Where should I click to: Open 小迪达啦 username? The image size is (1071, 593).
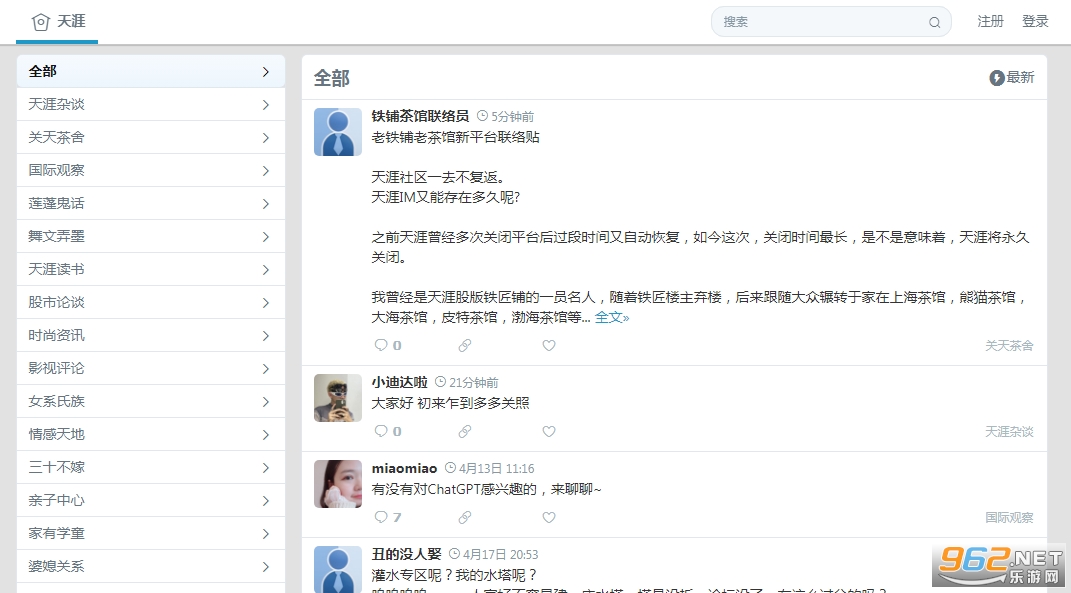coord(400,382)
